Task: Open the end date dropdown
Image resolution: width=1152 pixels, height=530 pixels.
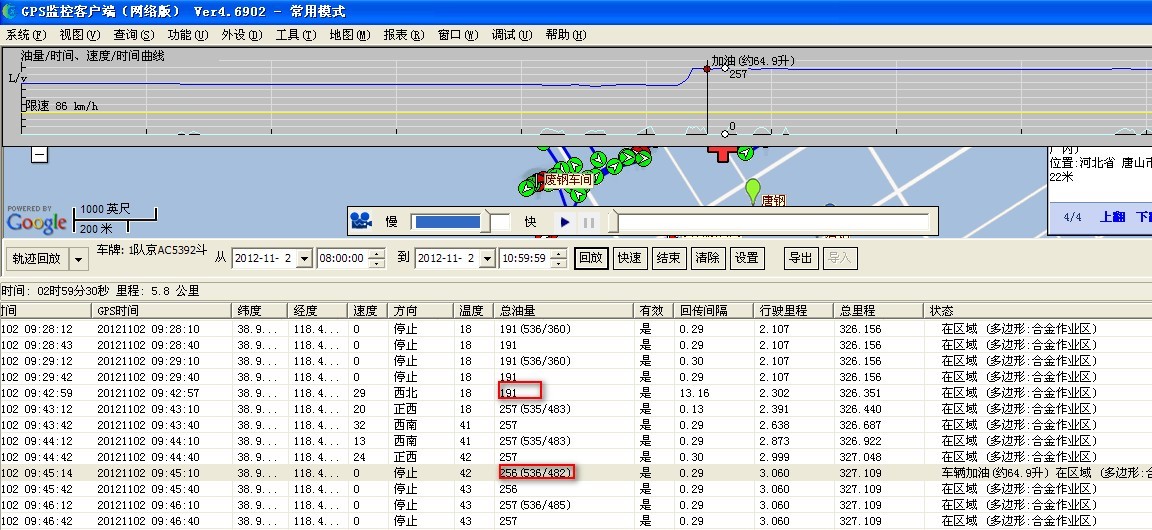Action: (488, 258)
